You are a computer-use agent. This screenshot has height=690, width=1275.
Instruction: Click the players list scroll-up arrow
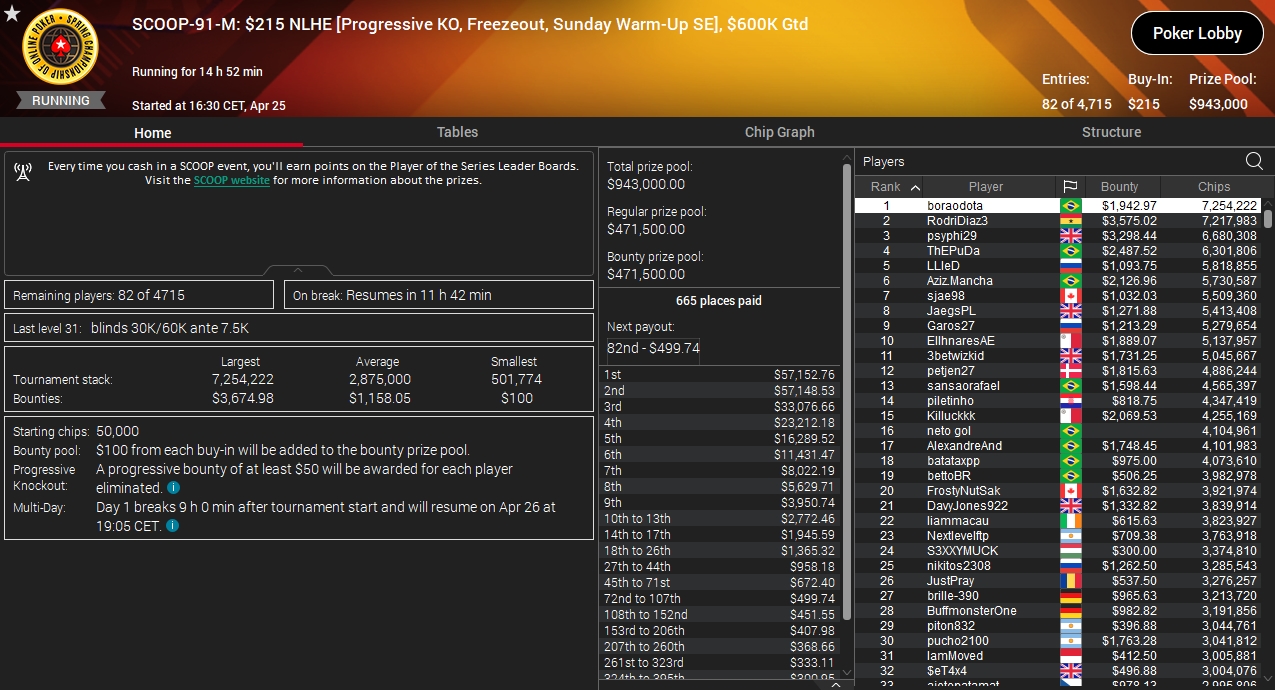click(x=1268, y=202)
